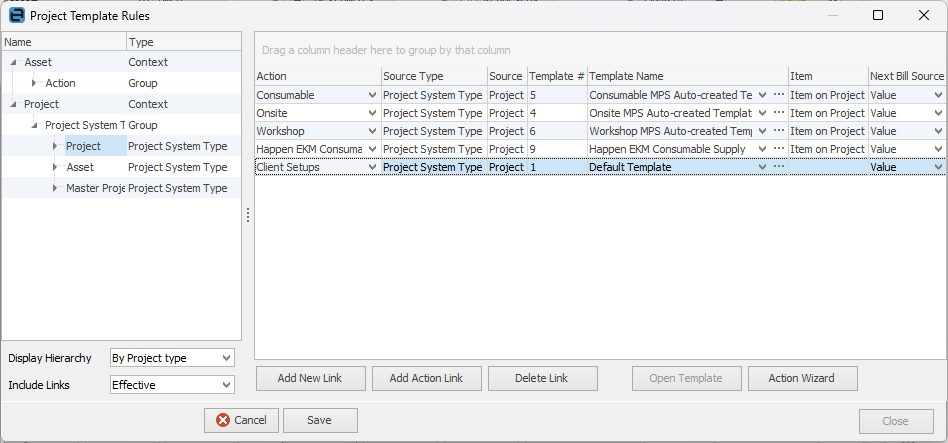Select the Master Project tree item
The image size is (948, 443).
pyautogui.click(x=95, y=189)
